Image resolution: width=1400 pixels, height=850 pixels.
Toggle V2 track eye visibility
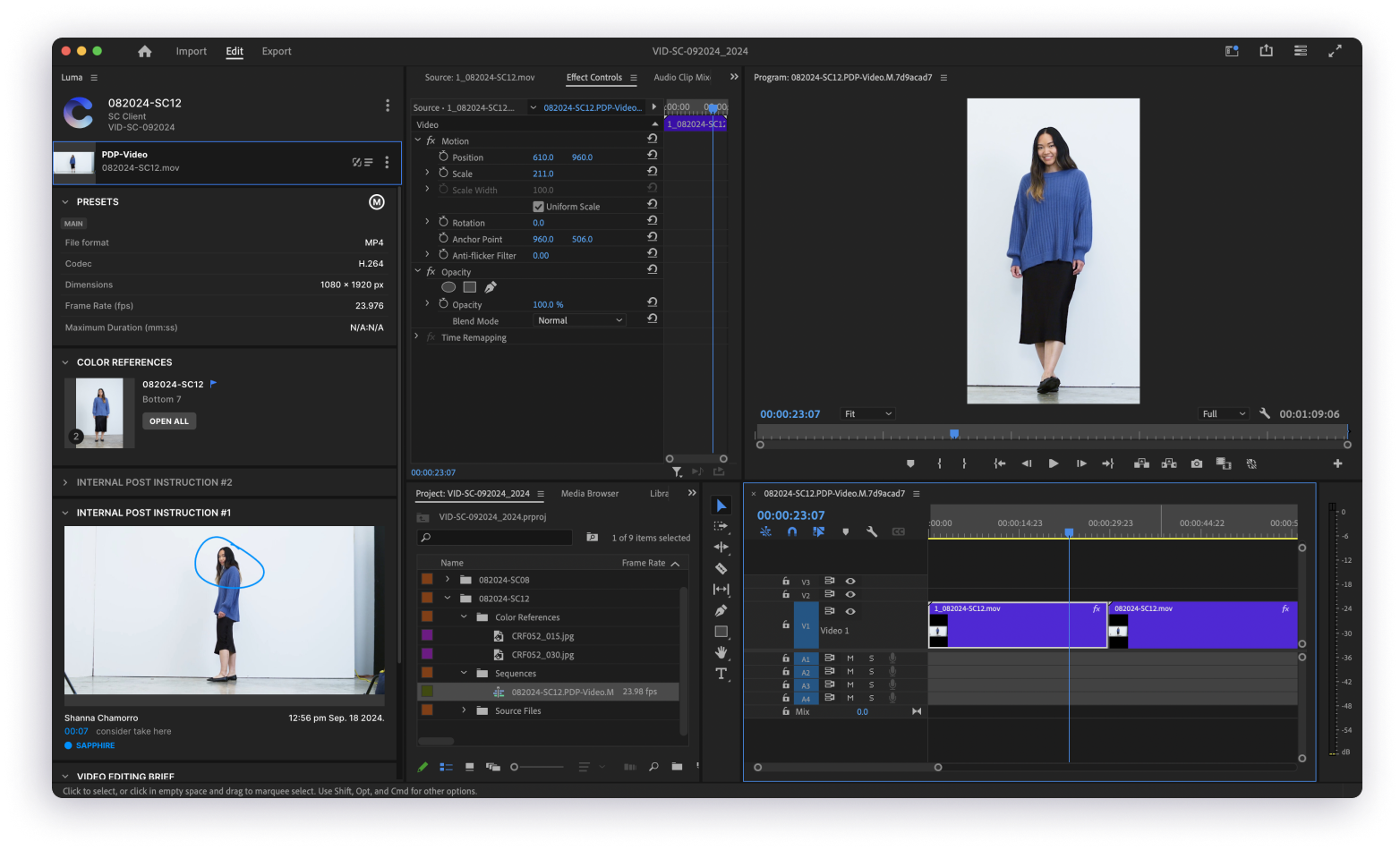click(x=850, y=594)
